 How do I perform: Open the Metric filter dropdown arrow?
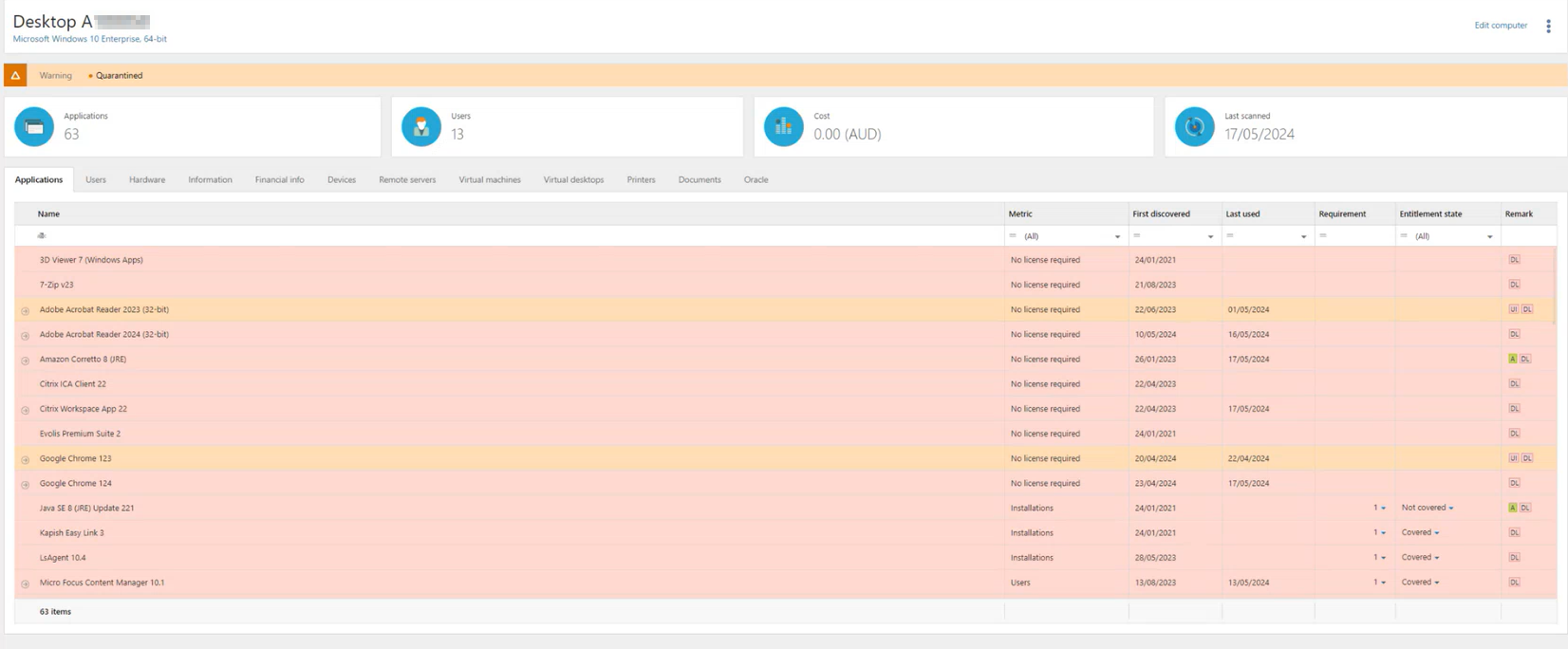pyautogui.click(x=1117, y=236)
